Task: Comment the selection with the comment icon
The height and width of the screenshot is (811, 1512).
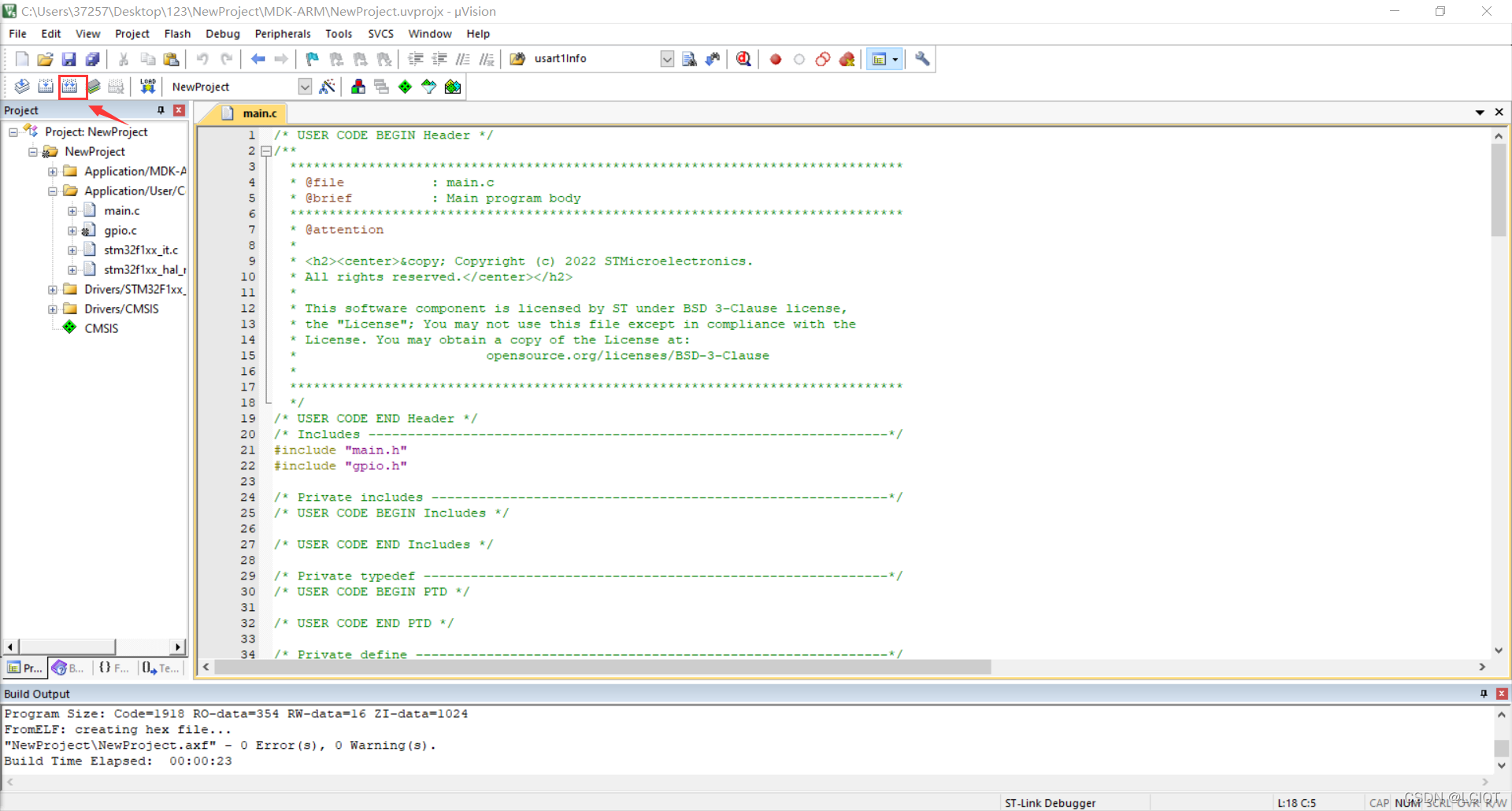Action: click(463, 59)
